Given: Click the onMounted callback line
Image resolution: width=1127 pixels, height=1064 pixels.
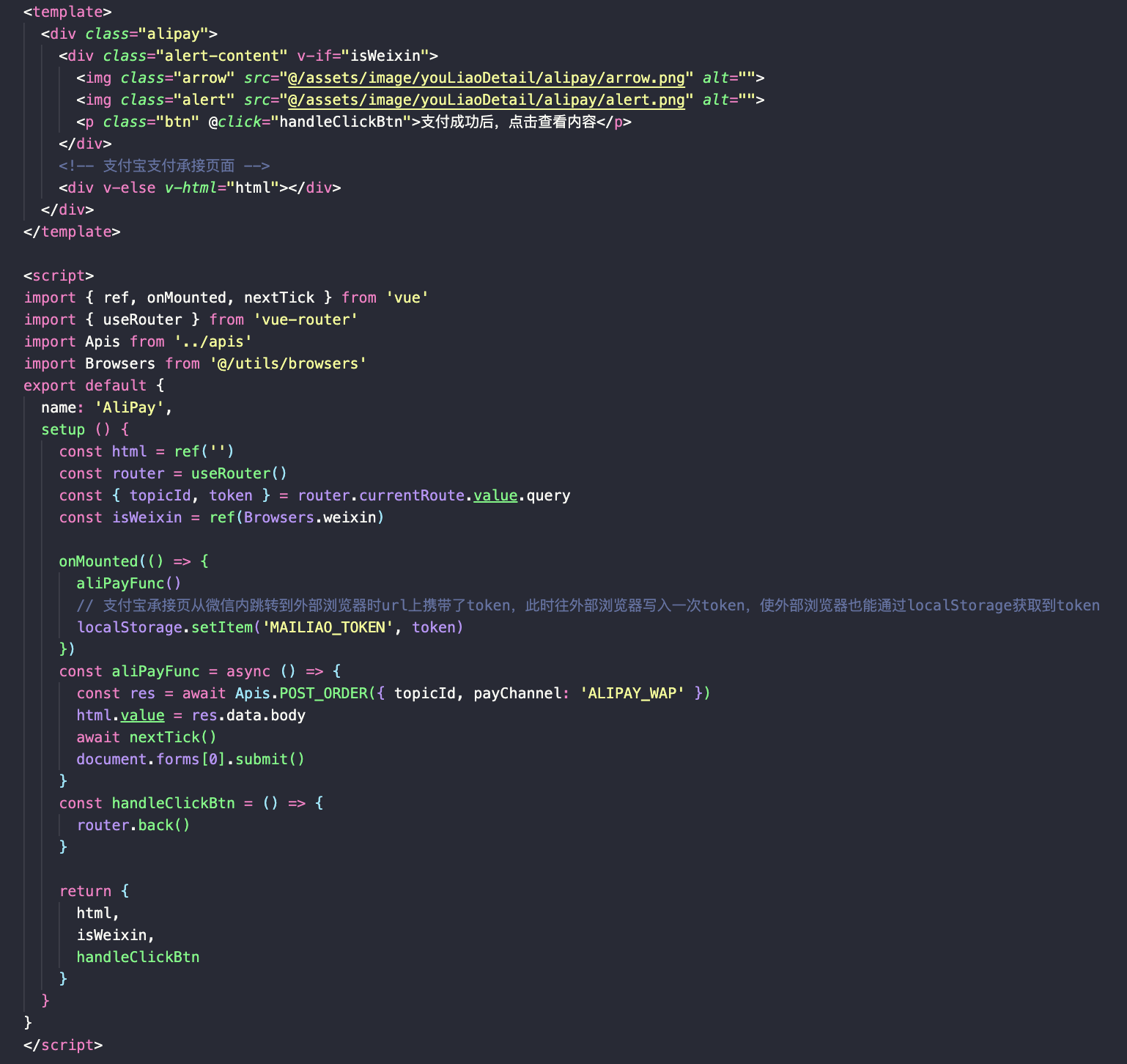Looking at the screenshot, I should pos(133,561).
